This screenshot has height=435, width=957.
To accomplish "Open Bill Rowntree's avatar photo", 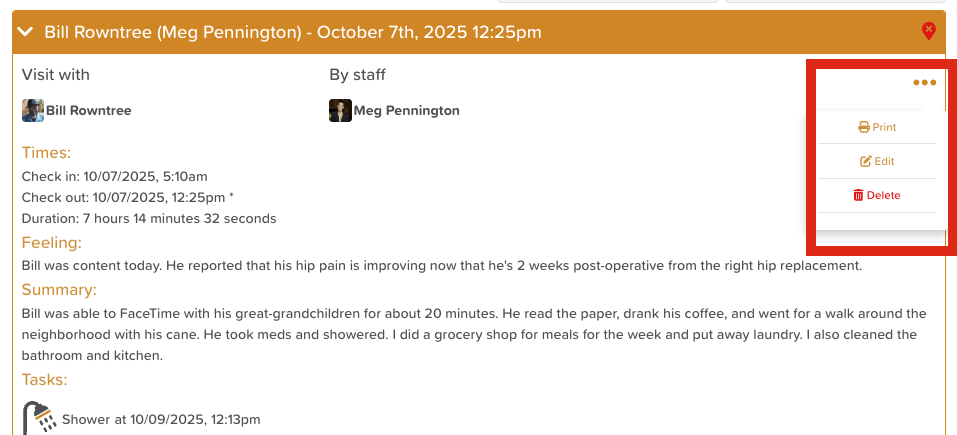I will tap(33, 110).
